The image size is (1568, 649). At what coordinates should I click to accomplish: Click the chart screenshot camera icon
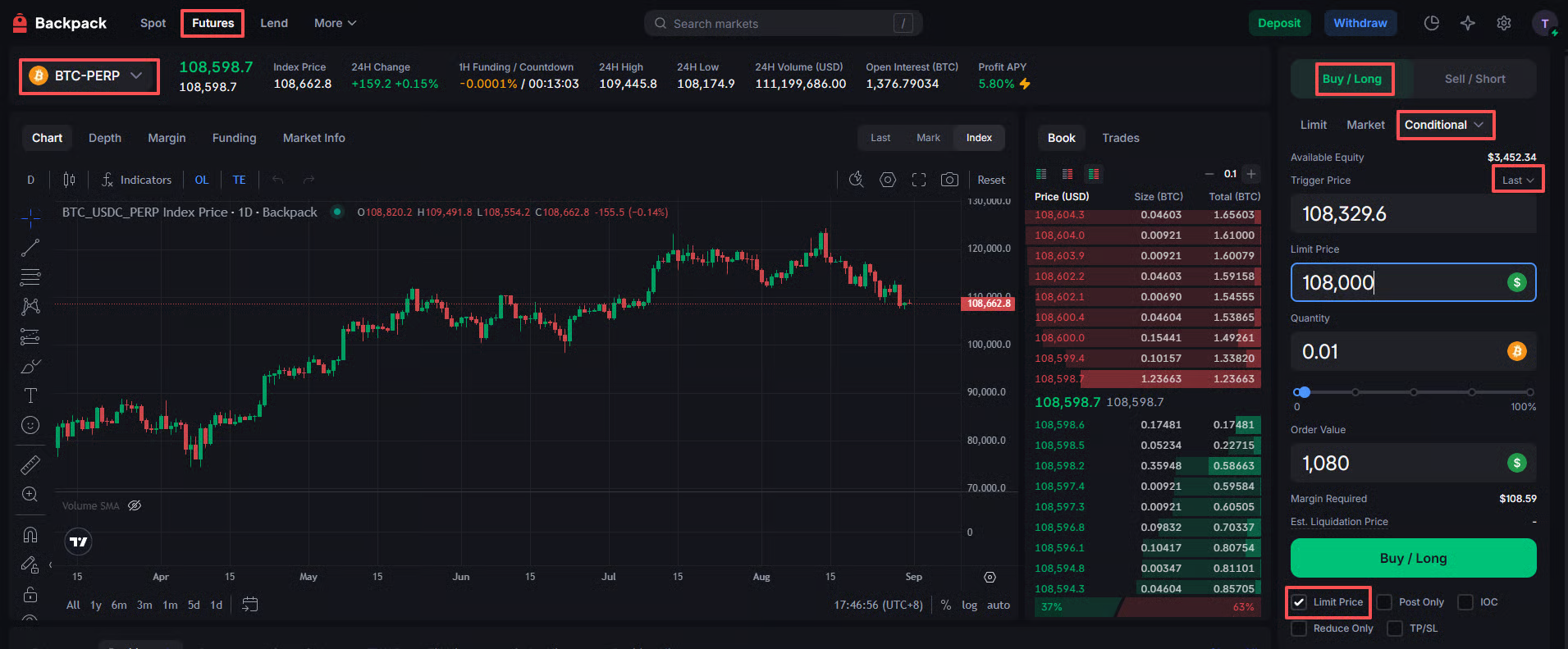(949, 180)
